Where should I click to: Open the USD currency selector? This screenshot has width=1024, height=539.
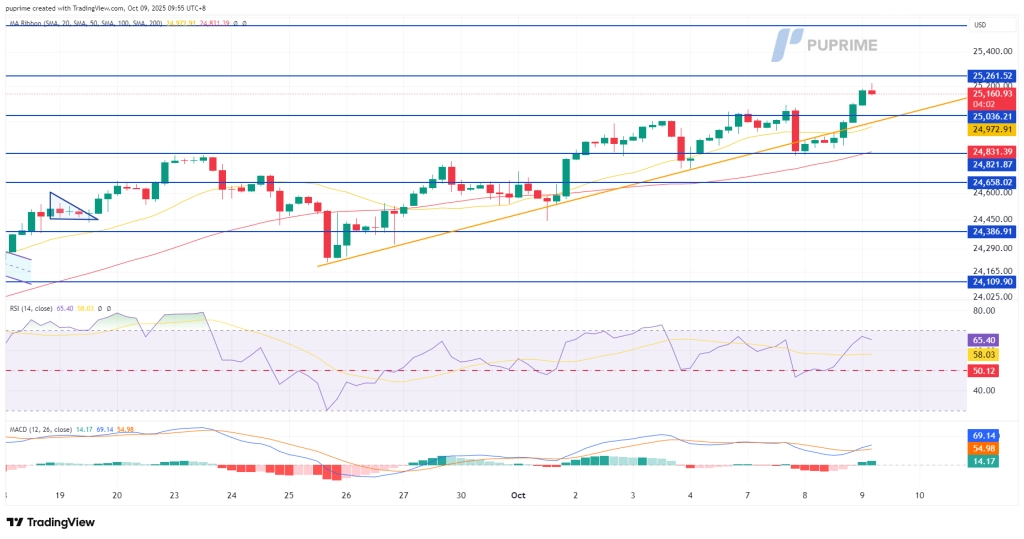980,23
